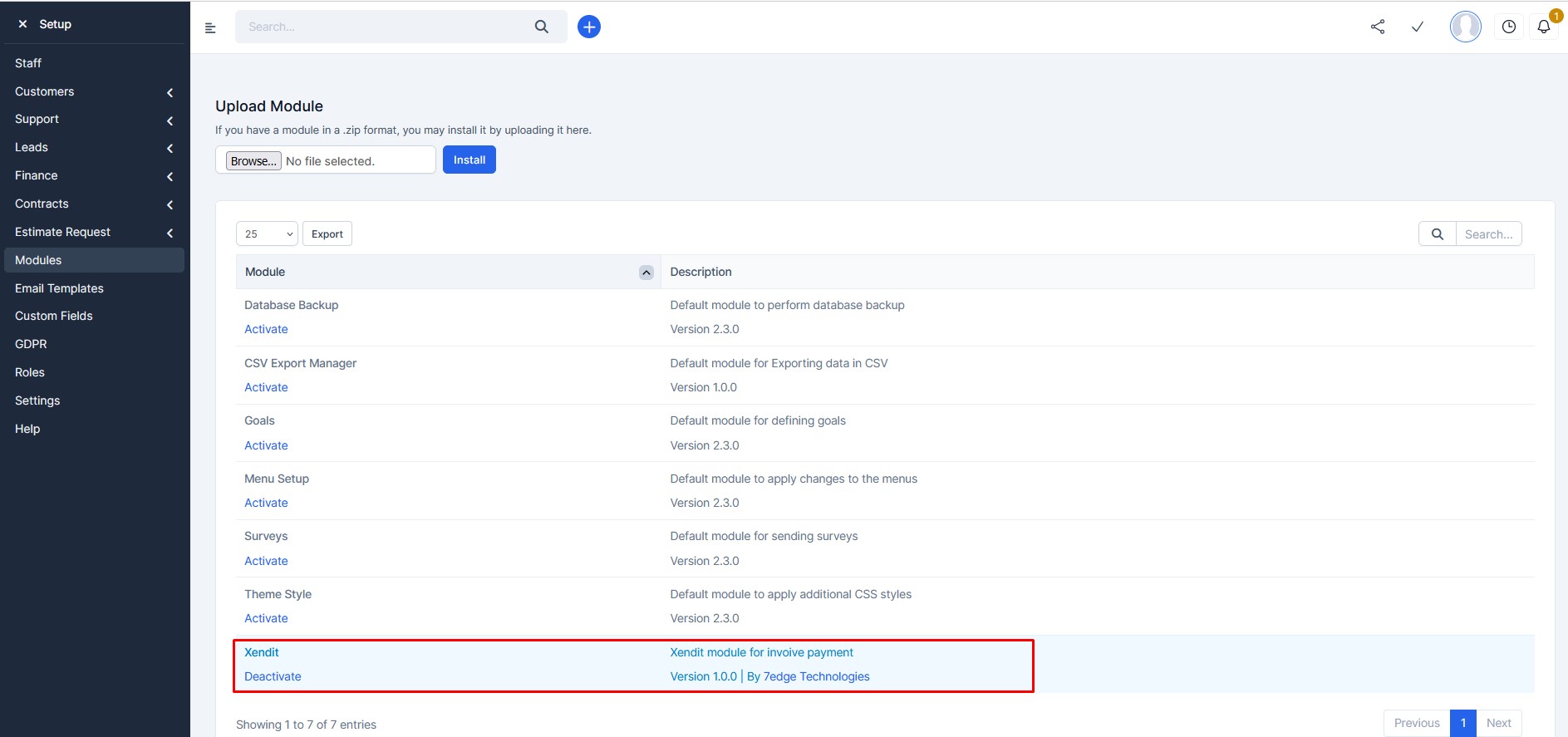Viewport: 1568px width, 737px height.
Task: Open notifications bell icon
Action: click(x=1544, y=27)
